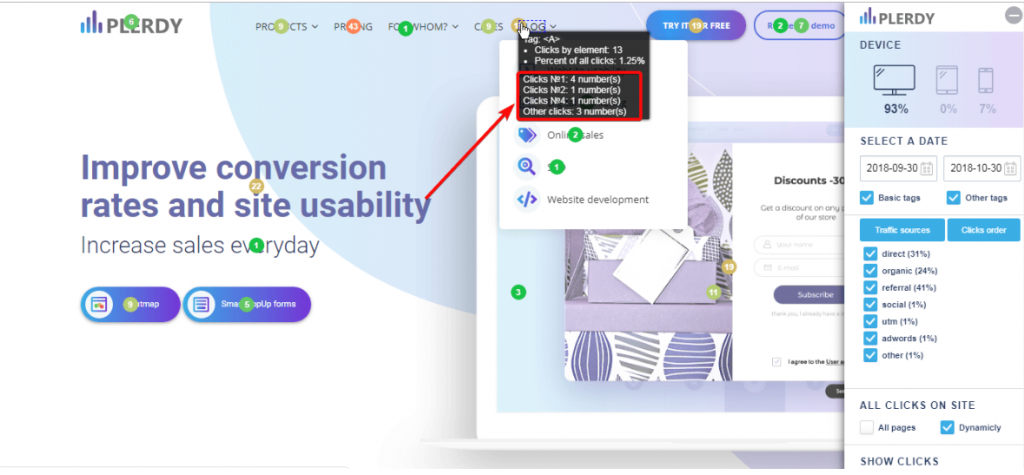Click the envelope icon in E-mail field

[767, 267]
